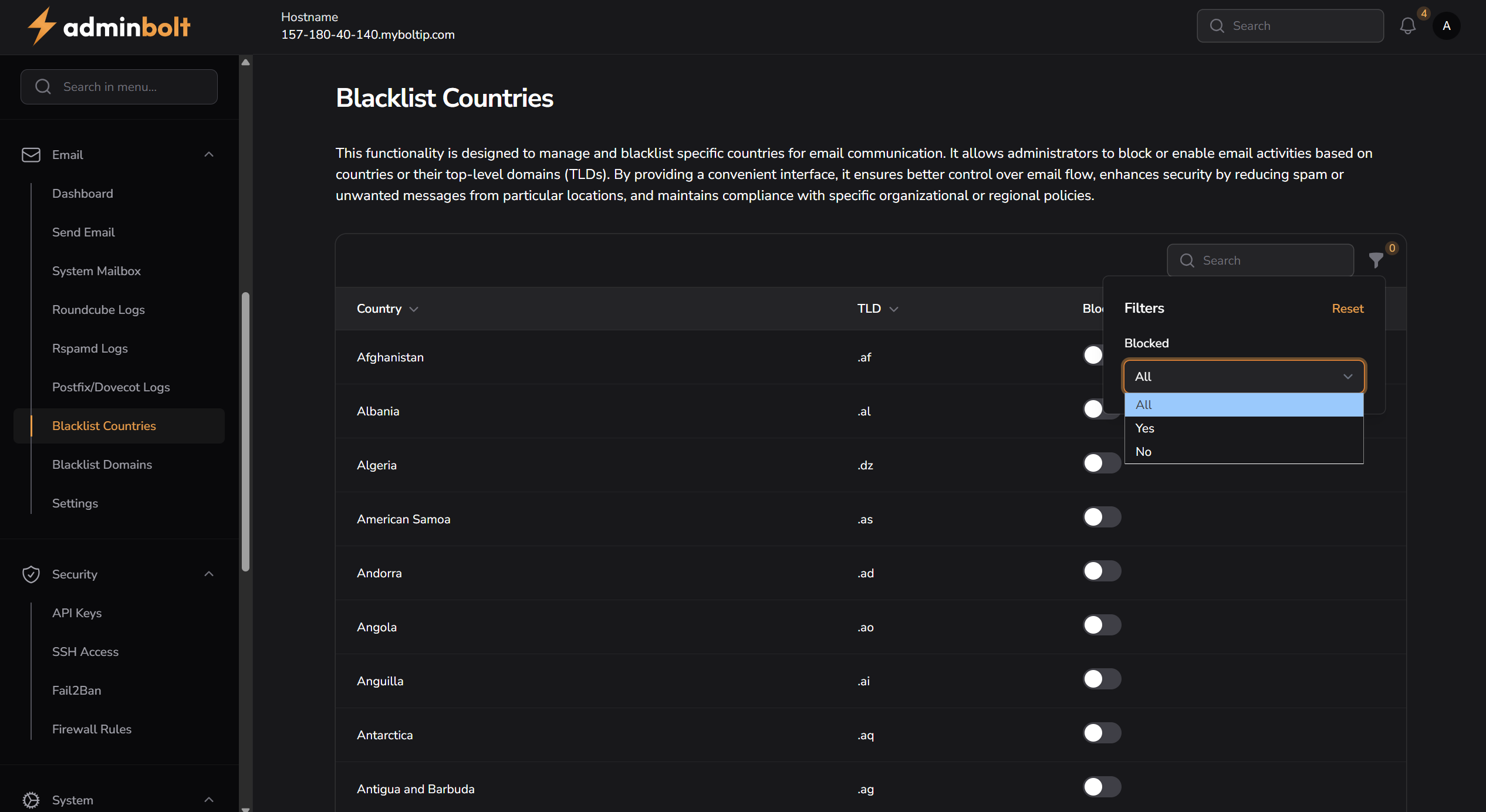Click the search magnifier above the country table

tap(1187, 260)
